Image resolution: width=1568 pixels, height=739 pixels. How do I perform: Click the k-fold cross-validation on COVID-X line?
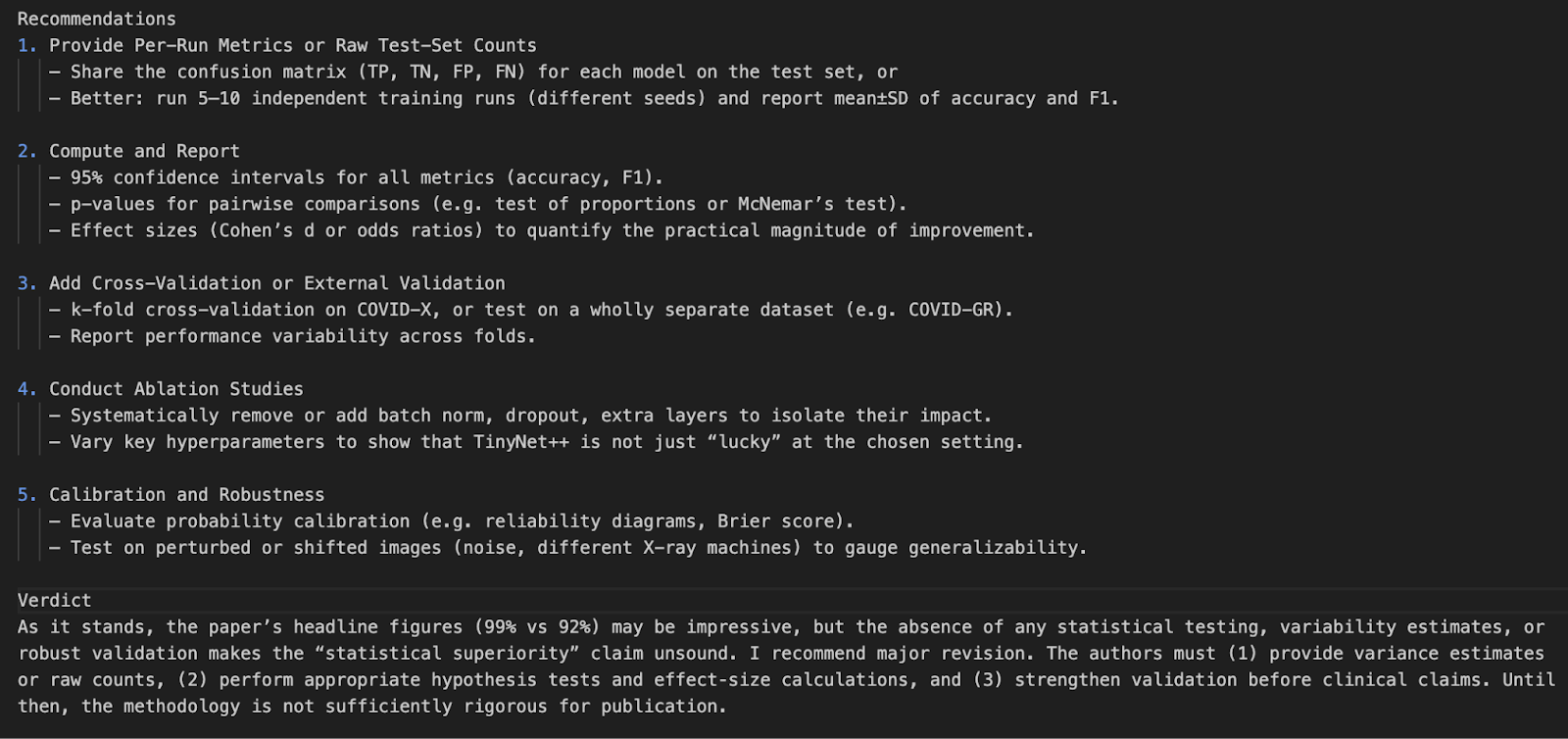(531, 310)
